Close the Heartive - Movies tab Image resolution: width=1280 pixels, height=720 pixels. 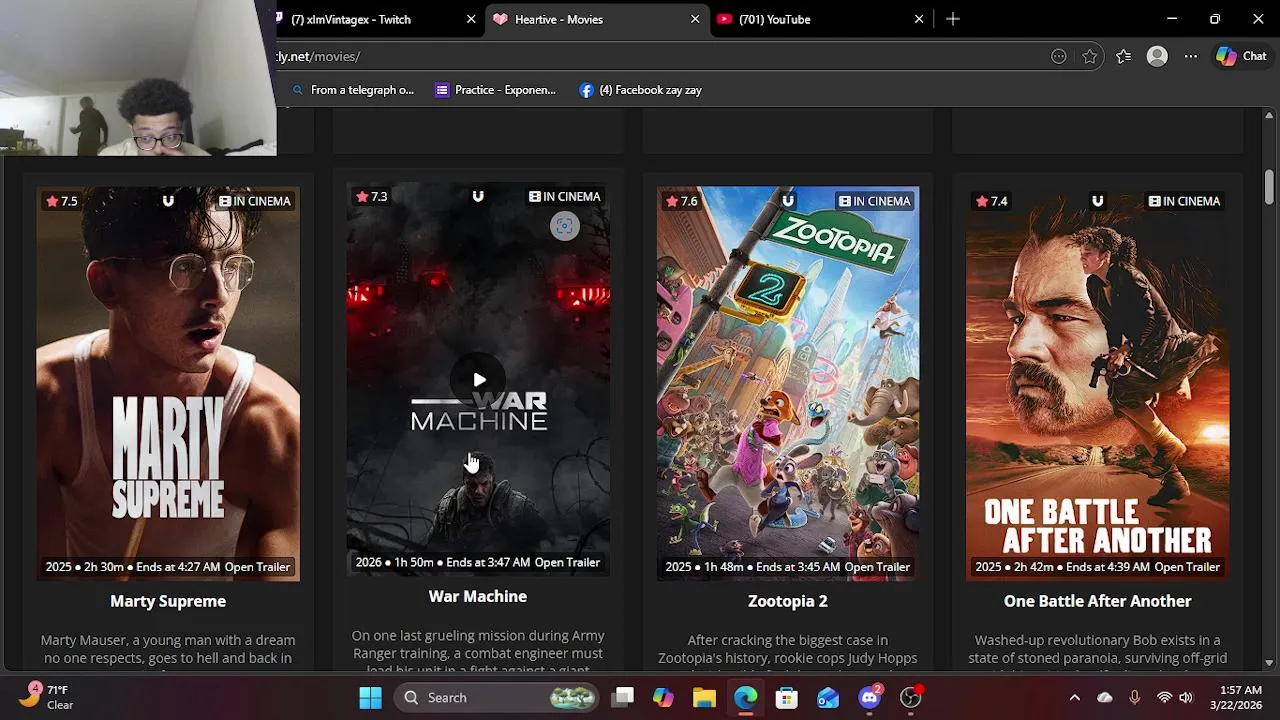[695, 19]
